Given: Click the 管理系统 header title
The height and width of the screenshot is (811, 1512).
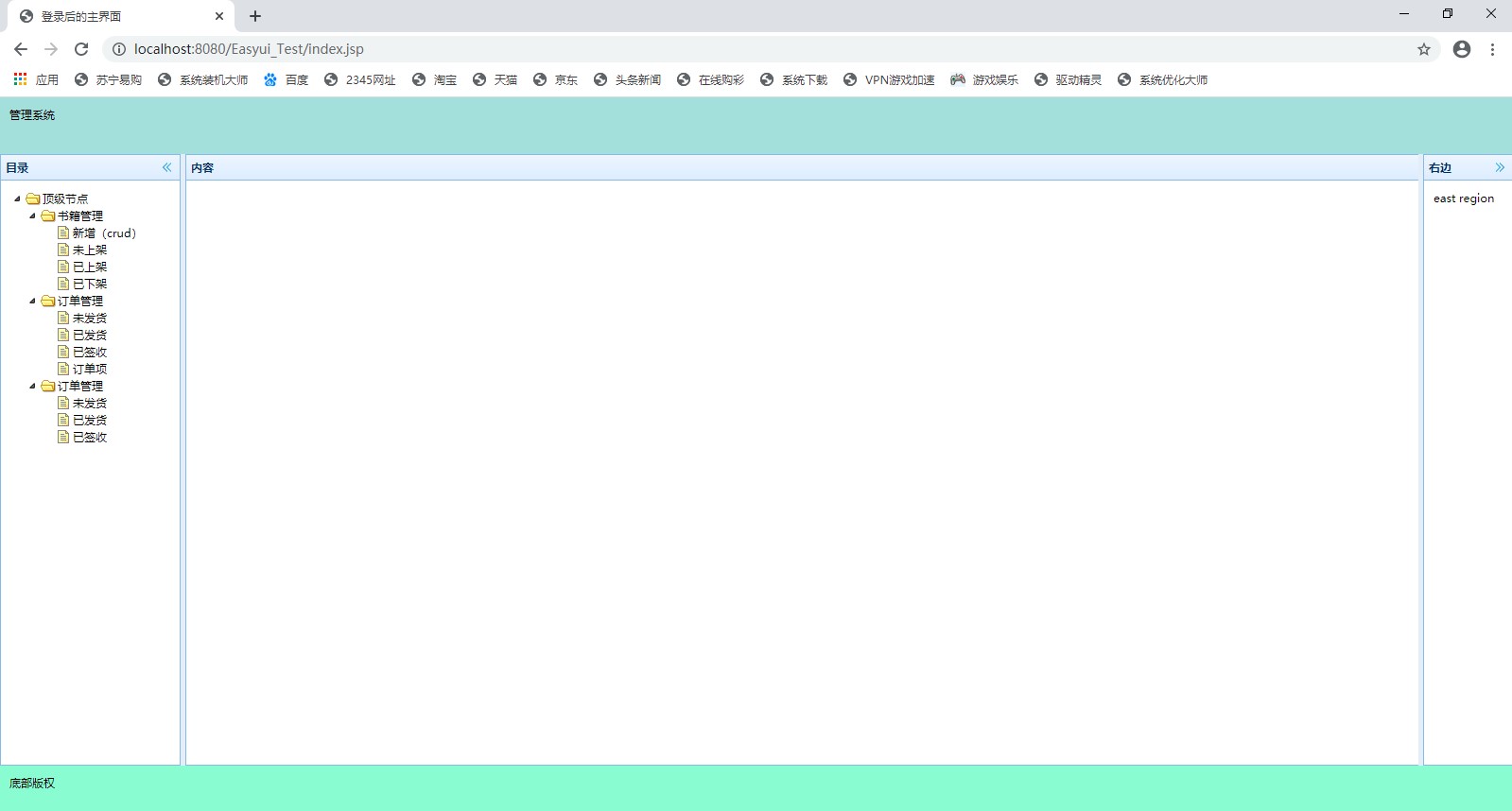Looking at the screenshot, I should pyautogui.click(x=32, y=115).
